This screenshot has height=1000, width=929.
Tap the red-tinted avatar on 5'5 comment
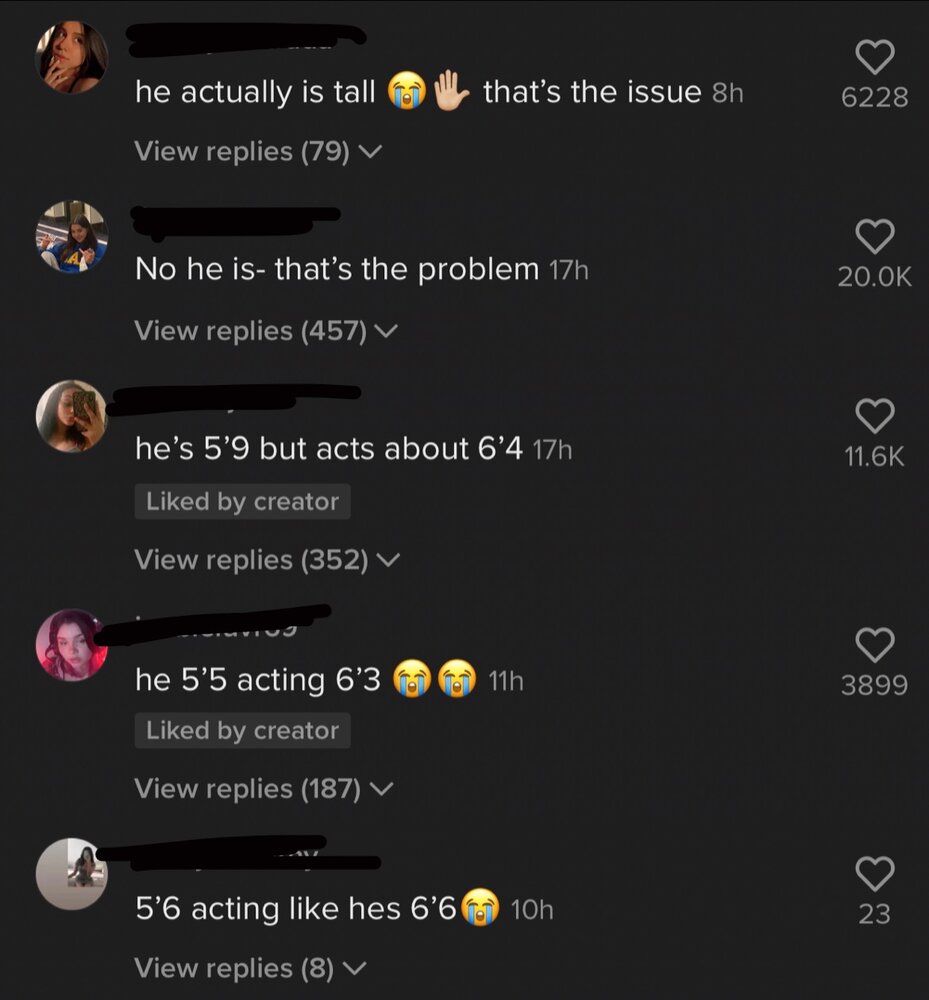(x=72, y=645)
